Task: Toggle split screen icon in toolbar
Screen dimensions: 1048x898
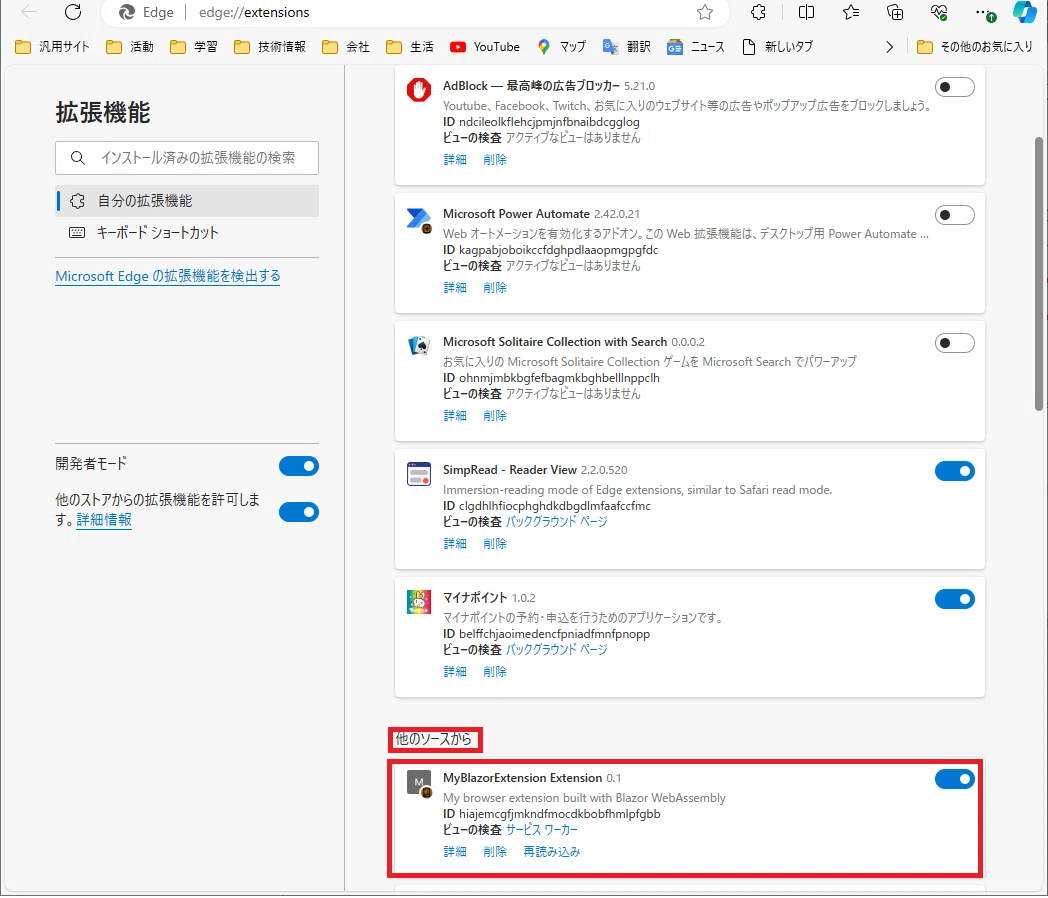Action: click(x=806, y=12)
